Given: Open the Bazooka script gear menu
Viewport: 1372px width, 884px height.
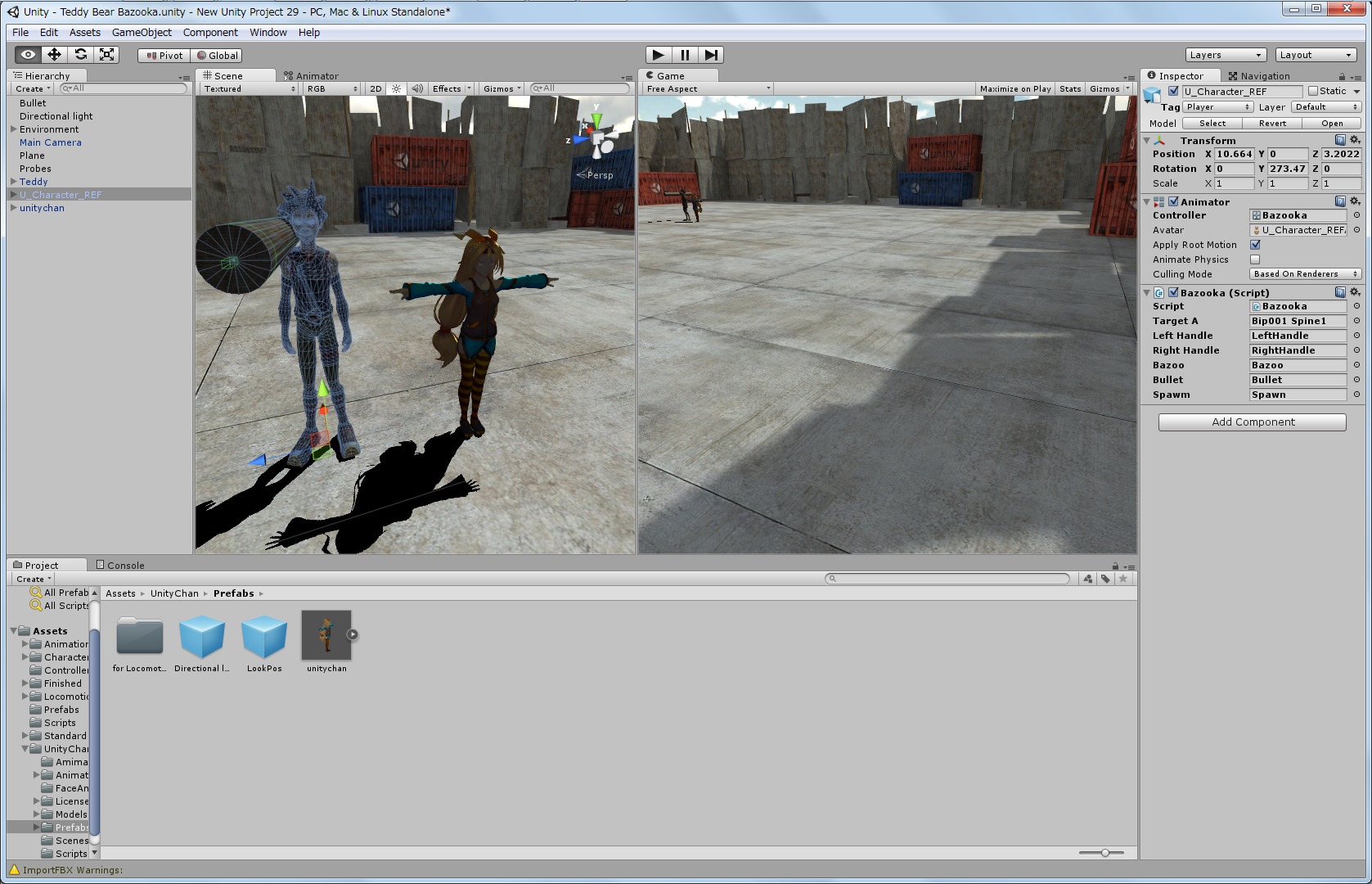Looking at the screenshot, I should (1355, 292).
